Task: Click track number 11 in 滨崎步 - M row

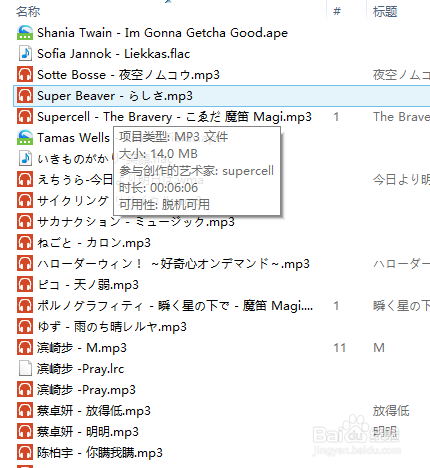Action: (340, 348)
